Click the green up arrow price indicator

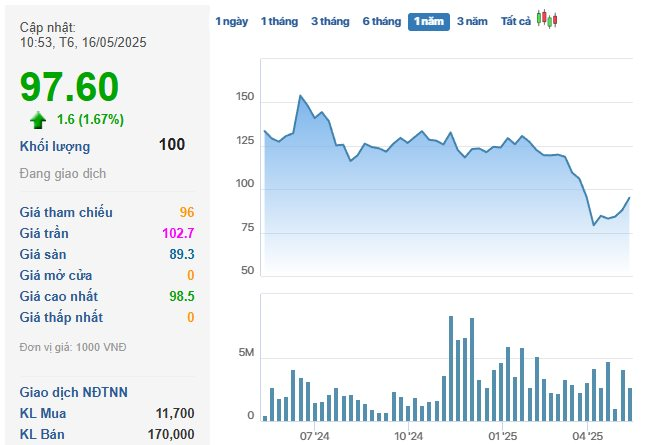point(38,120)
